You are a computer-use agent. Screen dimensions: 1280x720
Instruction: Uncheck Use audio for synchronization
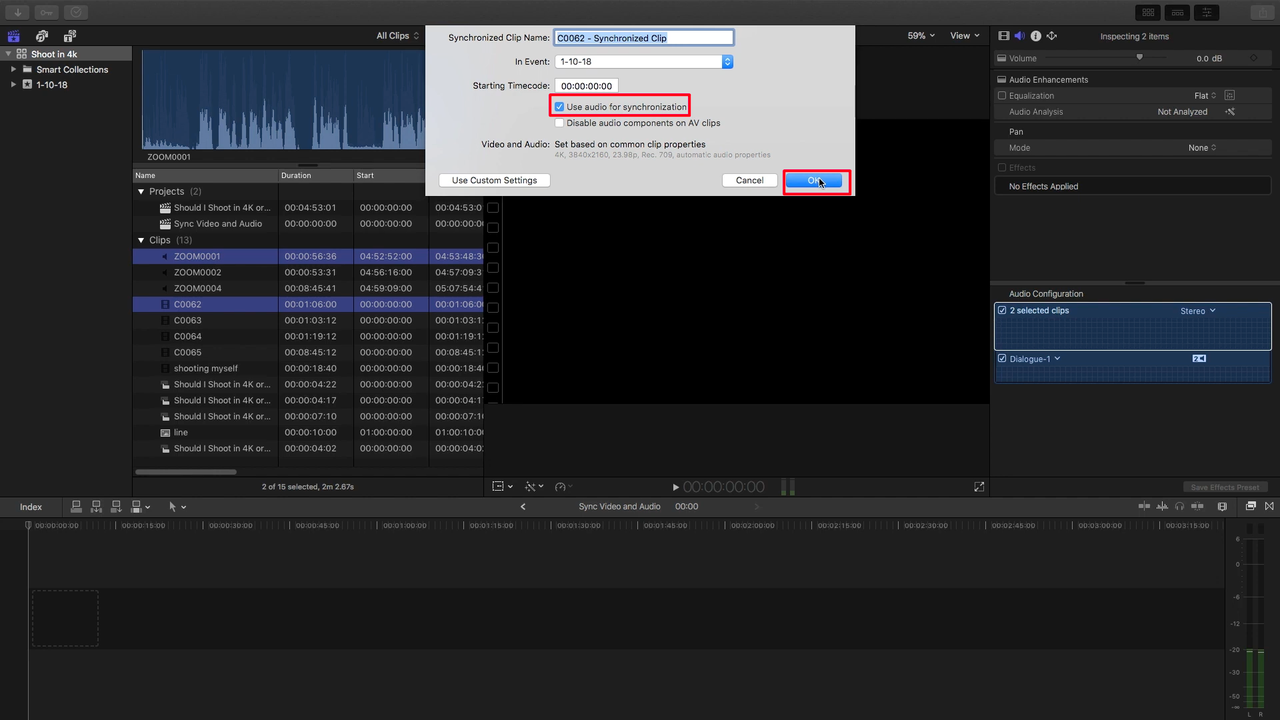point(559,106)
